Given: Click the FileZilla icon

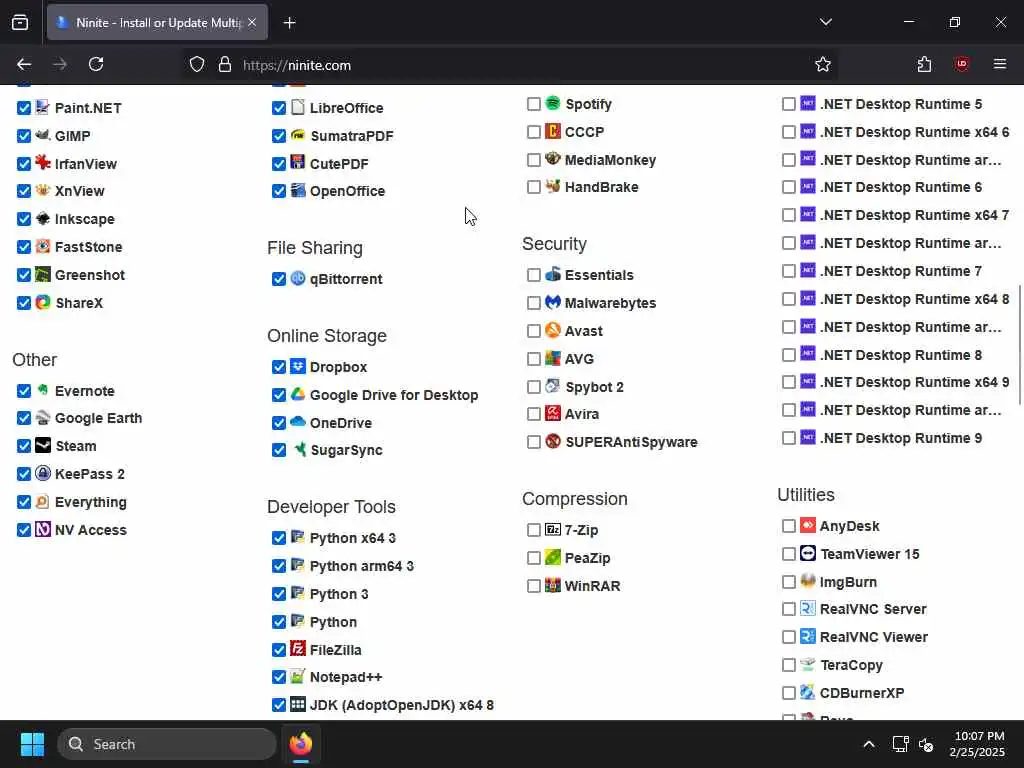Looking at the screenshot, I should point(298,649).
